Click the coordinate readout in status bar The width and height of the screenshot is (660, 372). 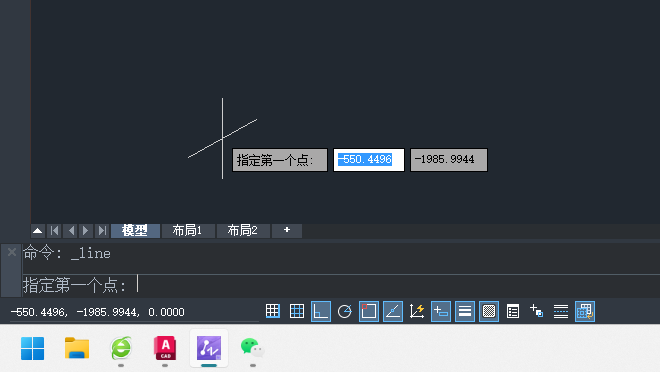(98, 312)
